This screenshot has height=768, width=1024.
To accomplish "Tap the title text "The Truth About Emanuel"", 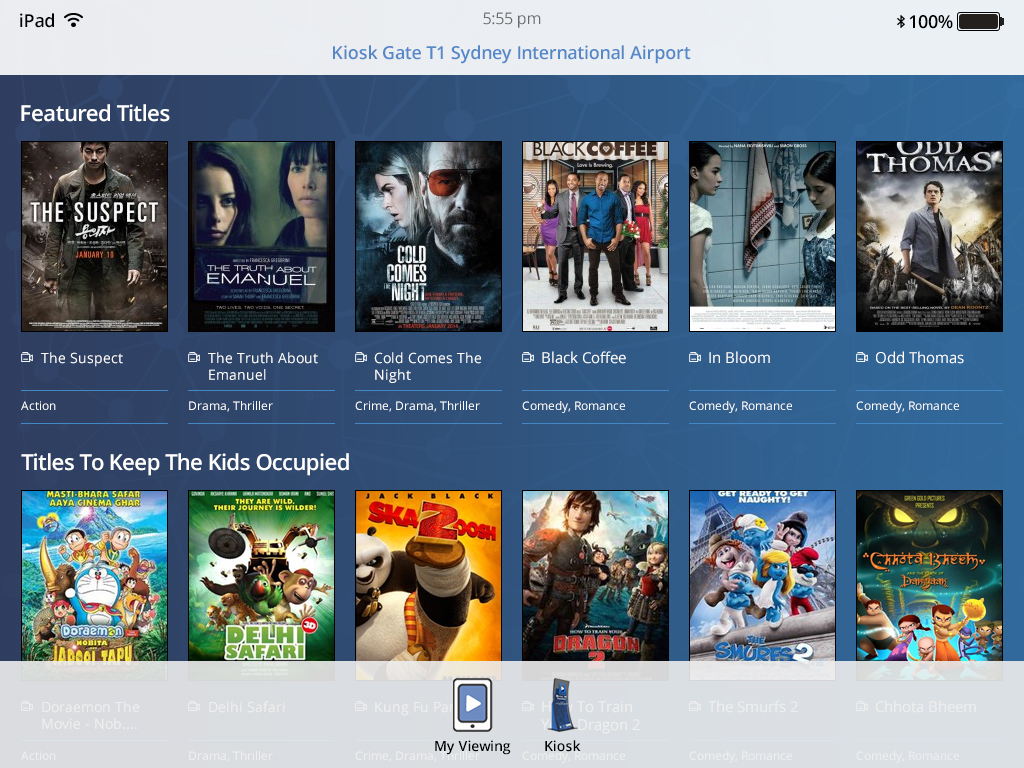I will pos(263,366).
